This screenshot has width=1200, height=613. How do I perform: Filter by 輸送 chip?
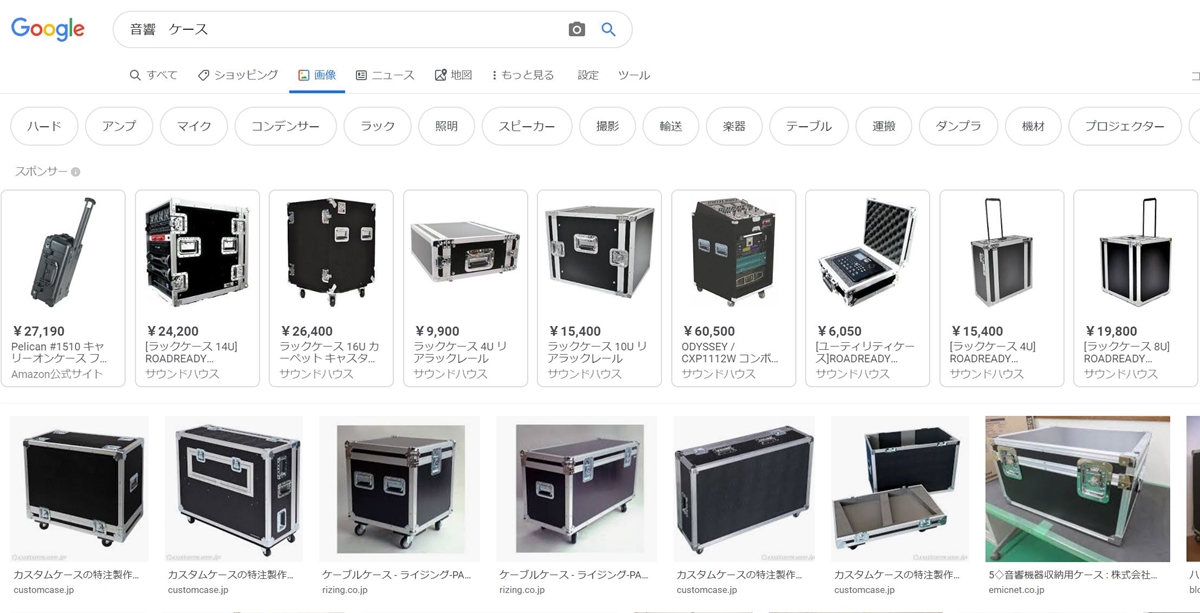(x=671, y=127)
